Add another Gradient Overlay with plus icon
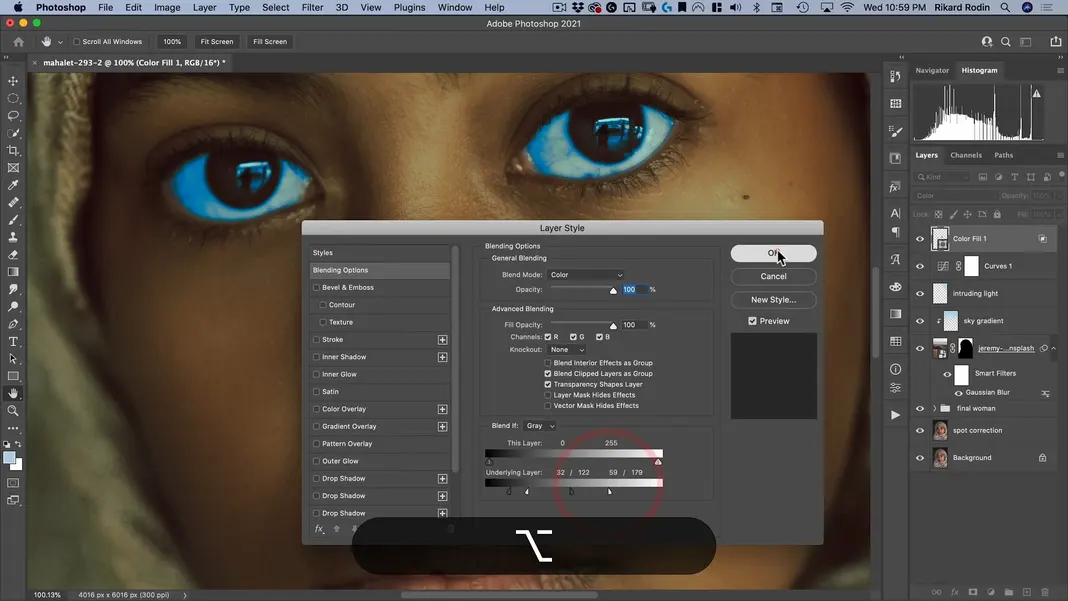The height and width of the screenshot is (601, 1068). pyautogui.click(x=442, y=427)
